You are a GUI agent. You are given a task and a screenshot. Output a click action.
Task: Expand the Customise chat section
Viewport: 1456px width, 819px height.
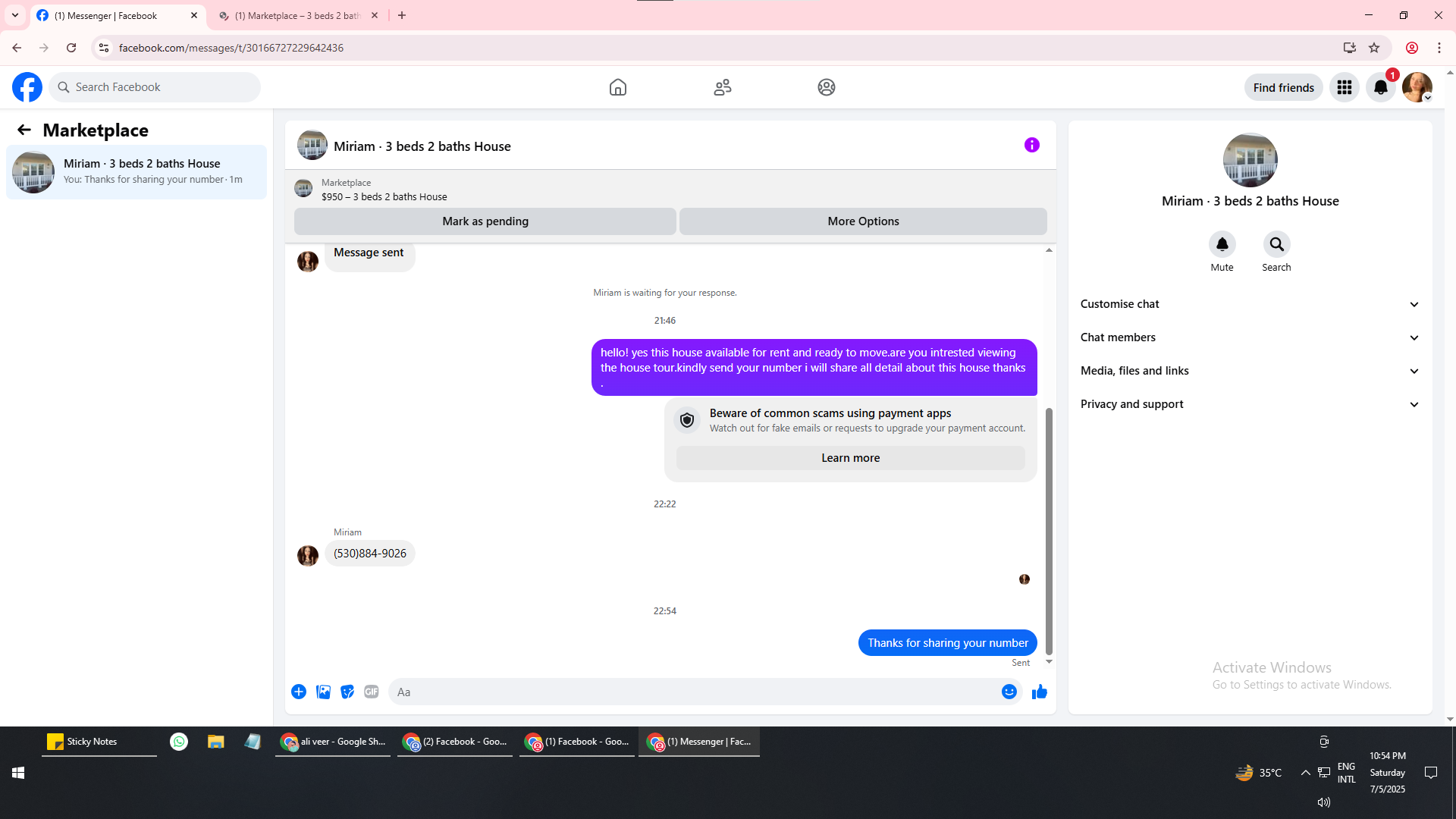point(1250,304)
